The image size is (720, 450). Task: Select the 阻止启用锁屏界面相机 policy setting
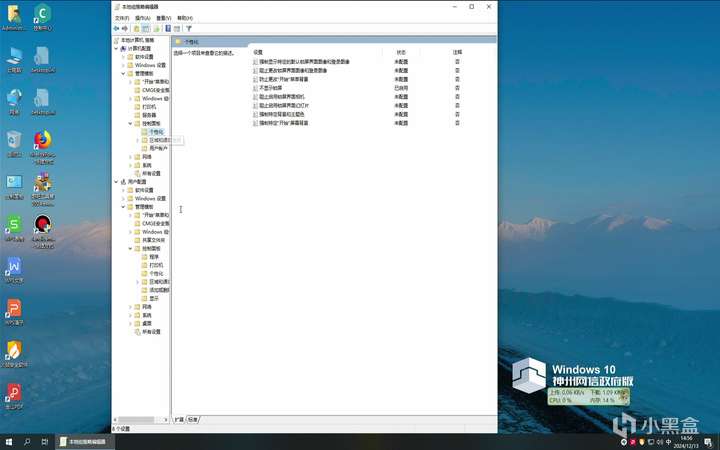[x=281, y=96]
